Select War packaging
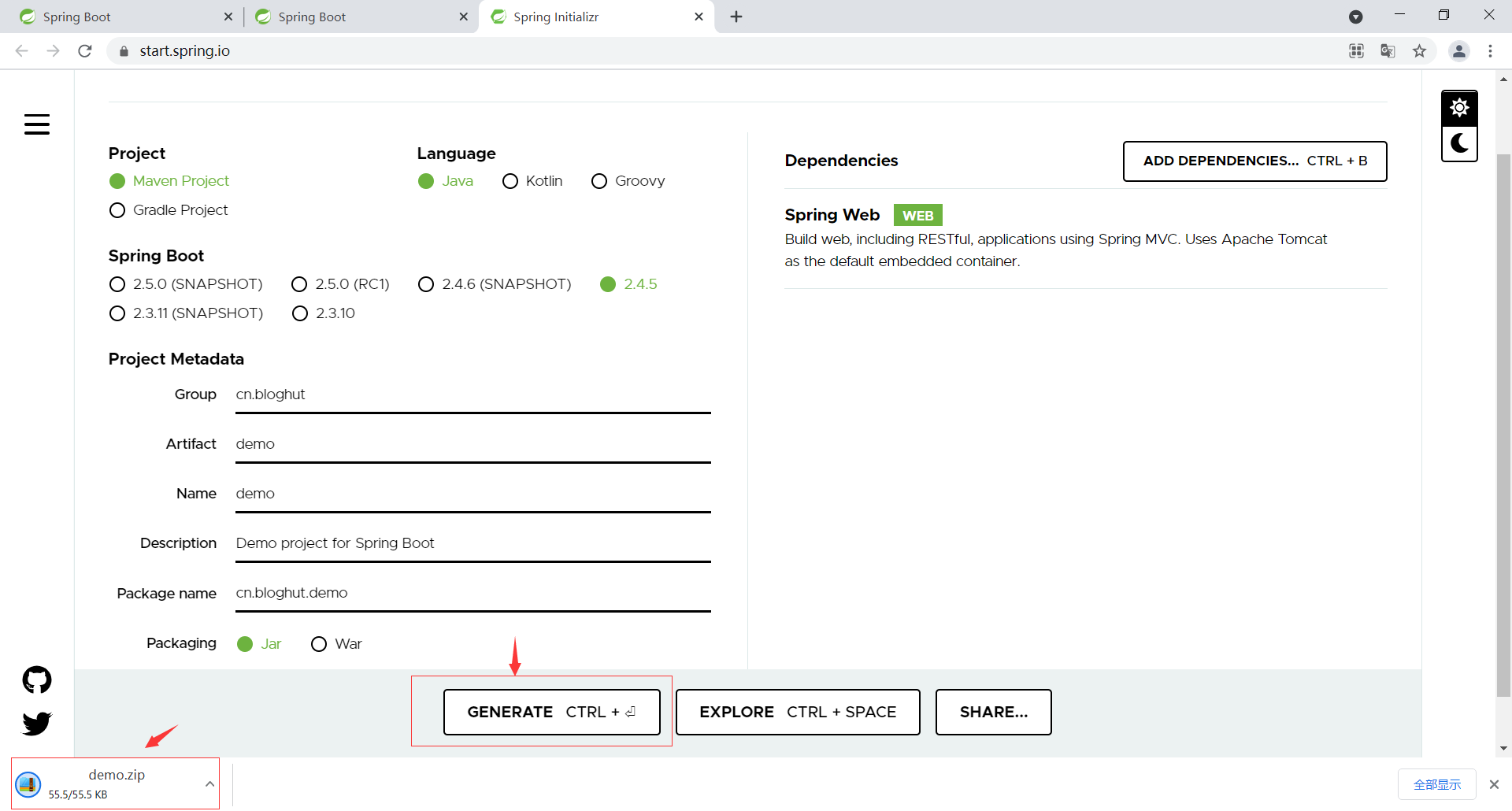The height and width of the screenshot is (811, 1512). point(336,644)
